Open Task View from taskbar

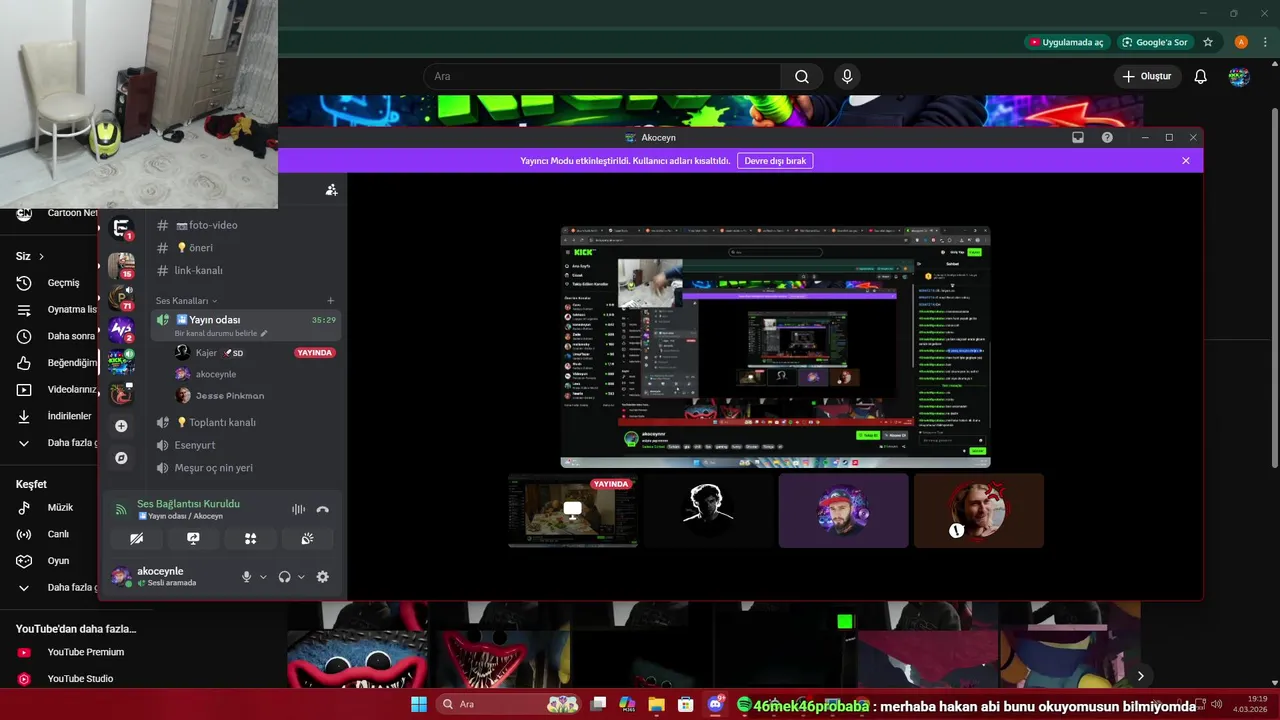coord(598,704)
